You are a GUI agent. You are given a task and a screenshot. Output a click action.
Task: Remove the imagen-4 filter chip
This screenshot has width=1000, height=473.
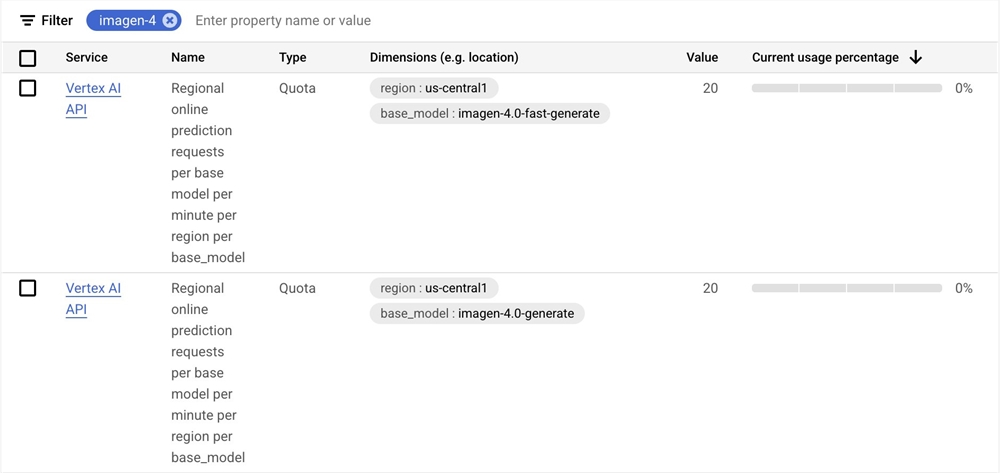coord(170,21)
